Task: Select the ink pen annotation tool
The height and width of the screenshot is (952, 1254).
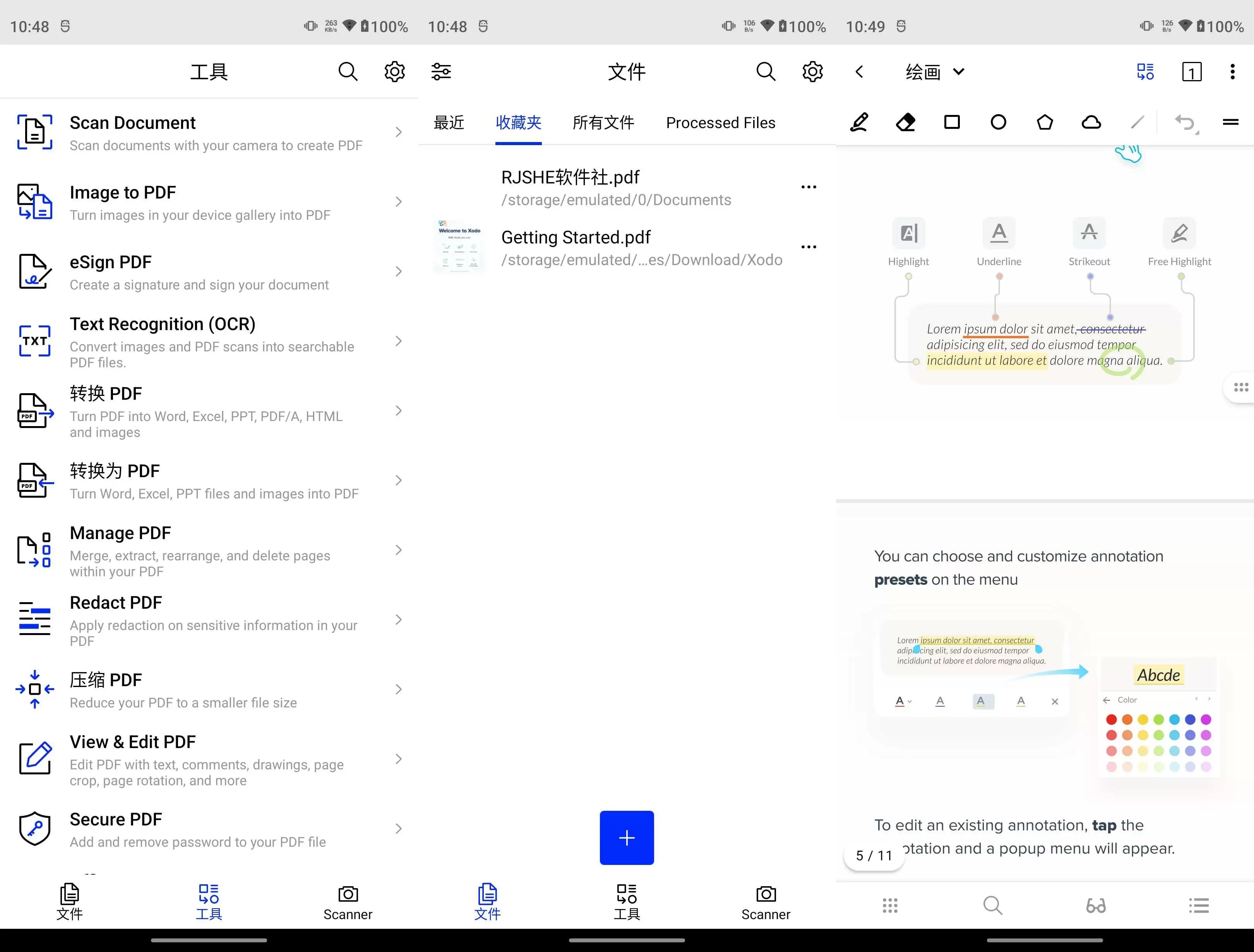Action: pyautogui.click(x=859, y=122)
